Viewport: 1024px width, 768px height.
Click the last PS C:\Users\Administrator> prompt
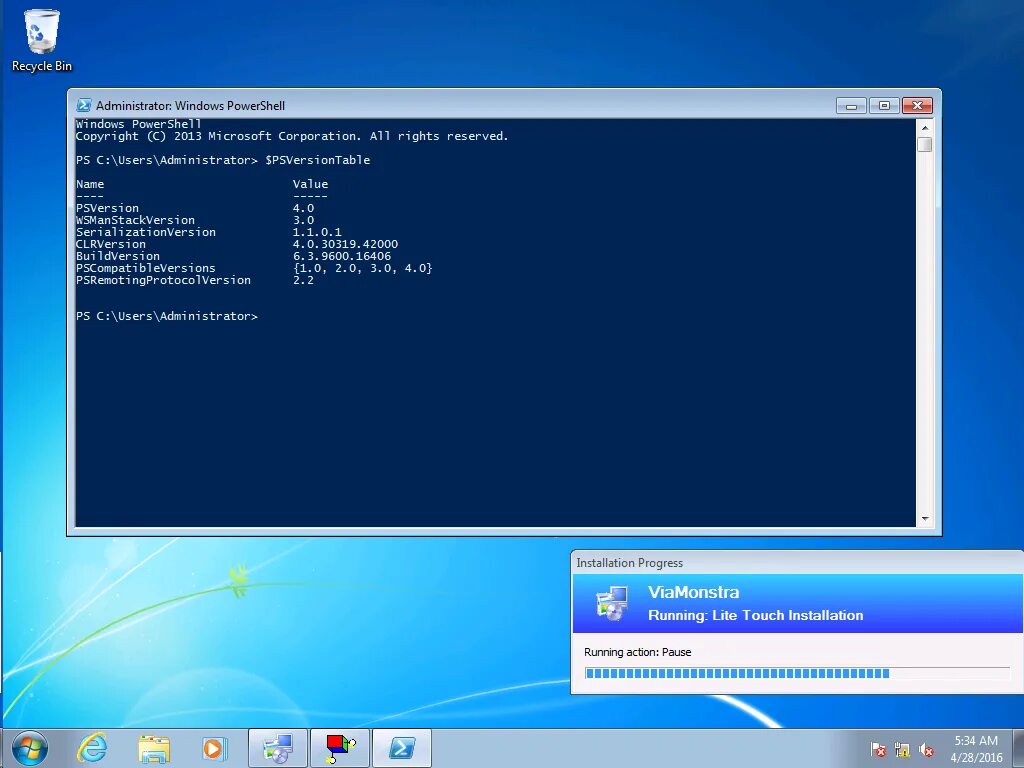pos(167,316)
